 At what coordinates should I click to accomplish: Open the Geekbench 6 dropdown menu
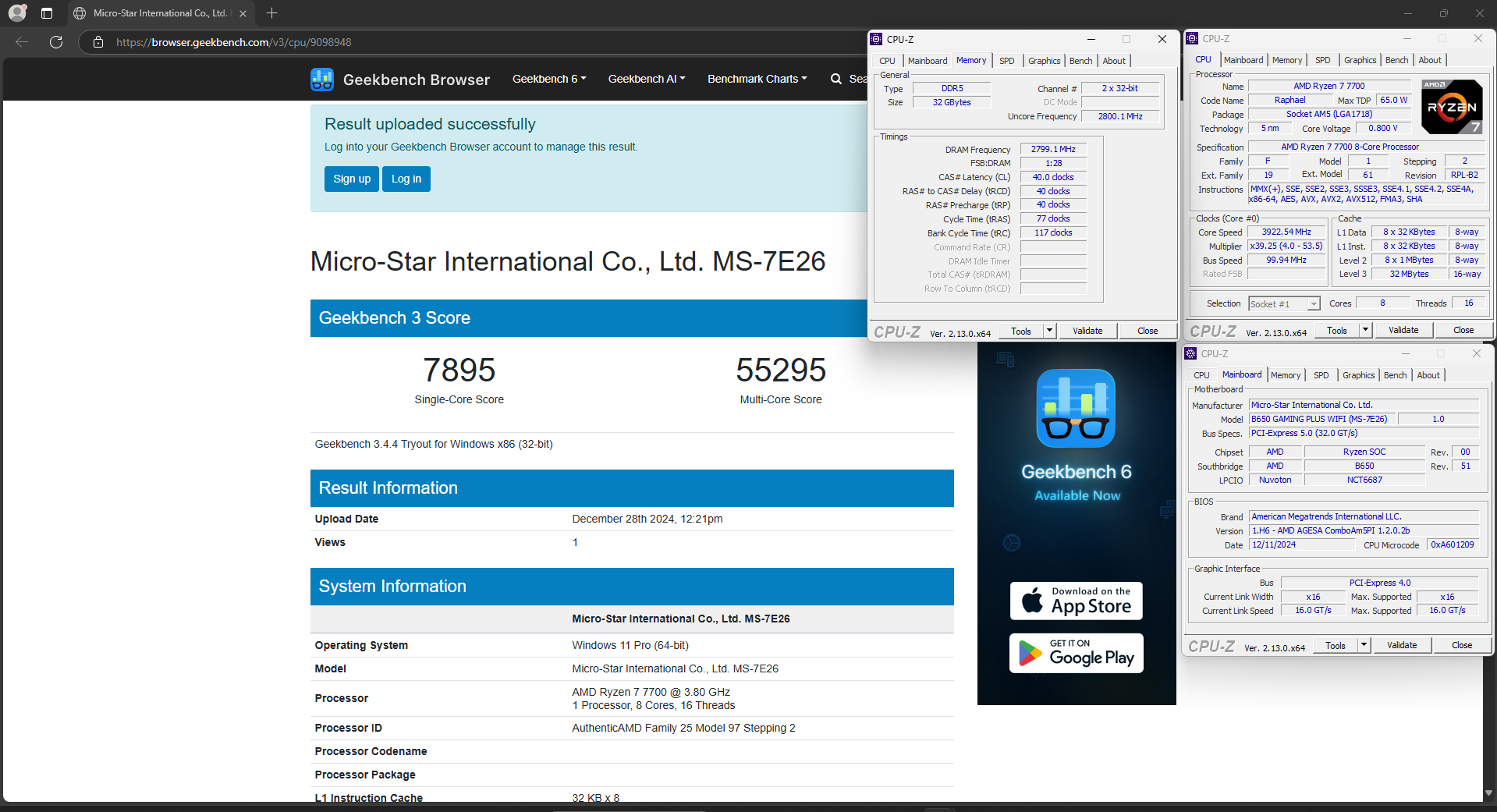549,79
